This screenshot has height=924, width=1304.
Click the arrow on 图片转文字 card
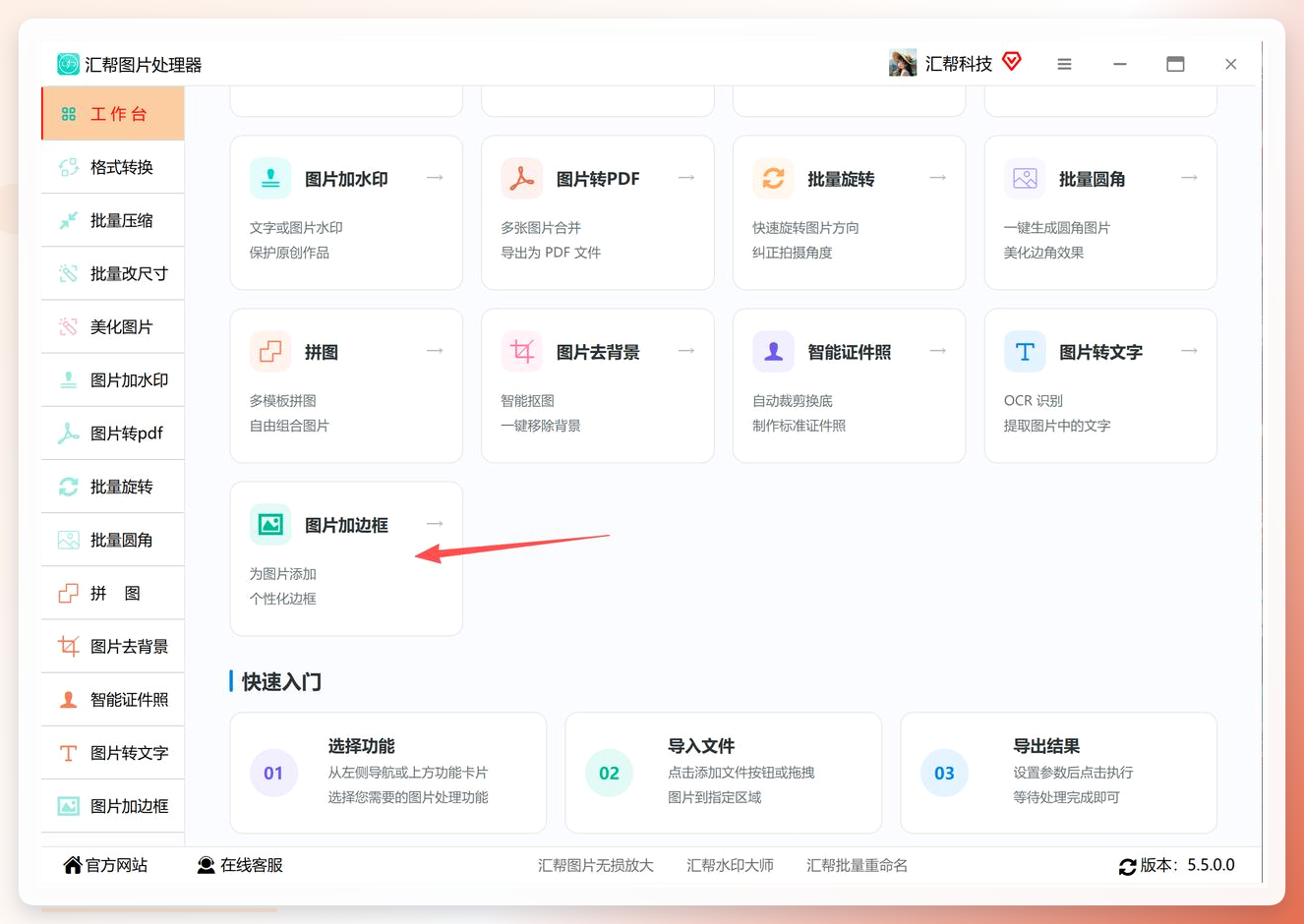click(1189, 351)
